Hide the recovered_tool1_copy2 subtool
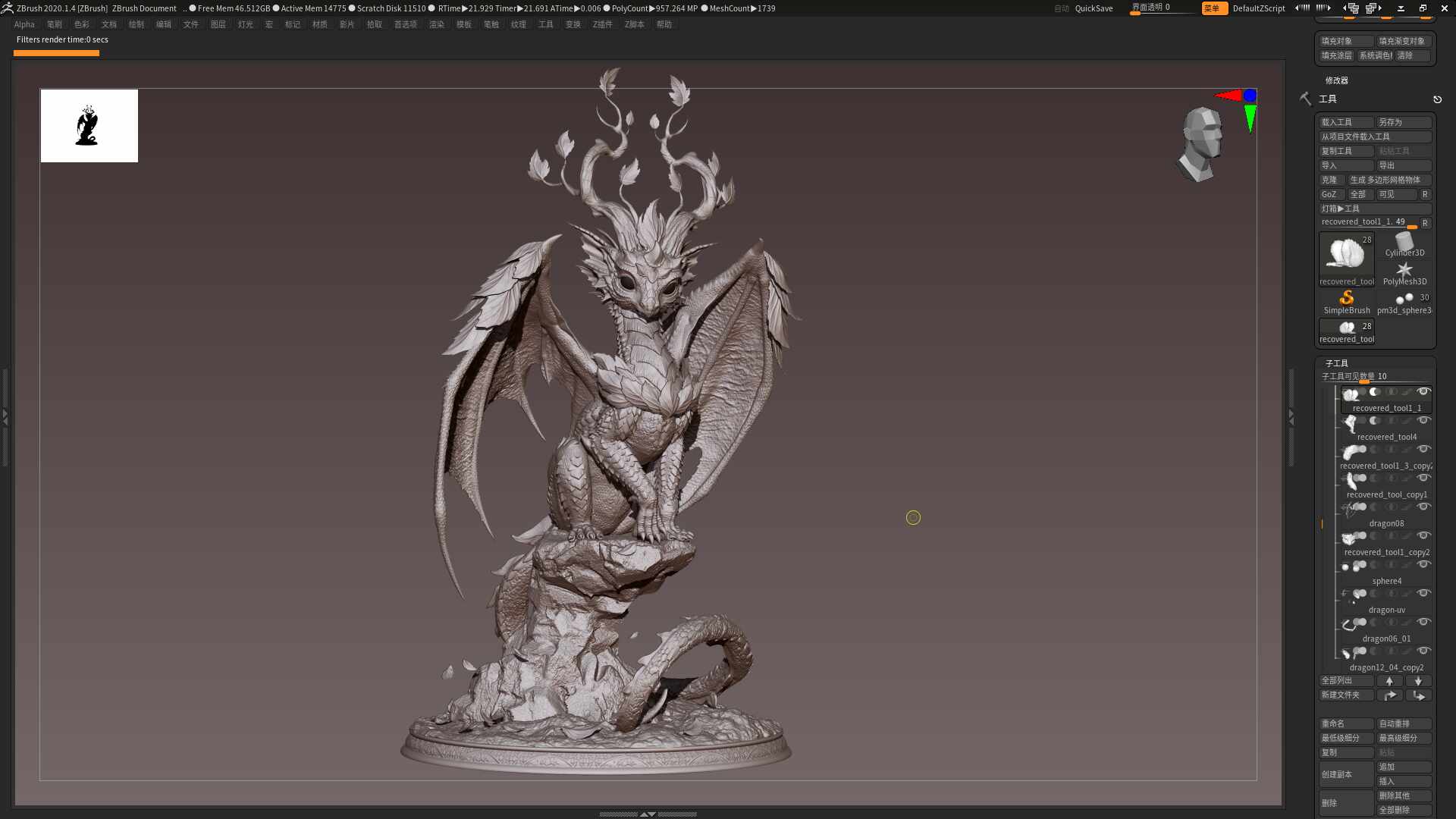Image resolution: width=1456 pixels, height=819 pixels. pos(1423,535)
